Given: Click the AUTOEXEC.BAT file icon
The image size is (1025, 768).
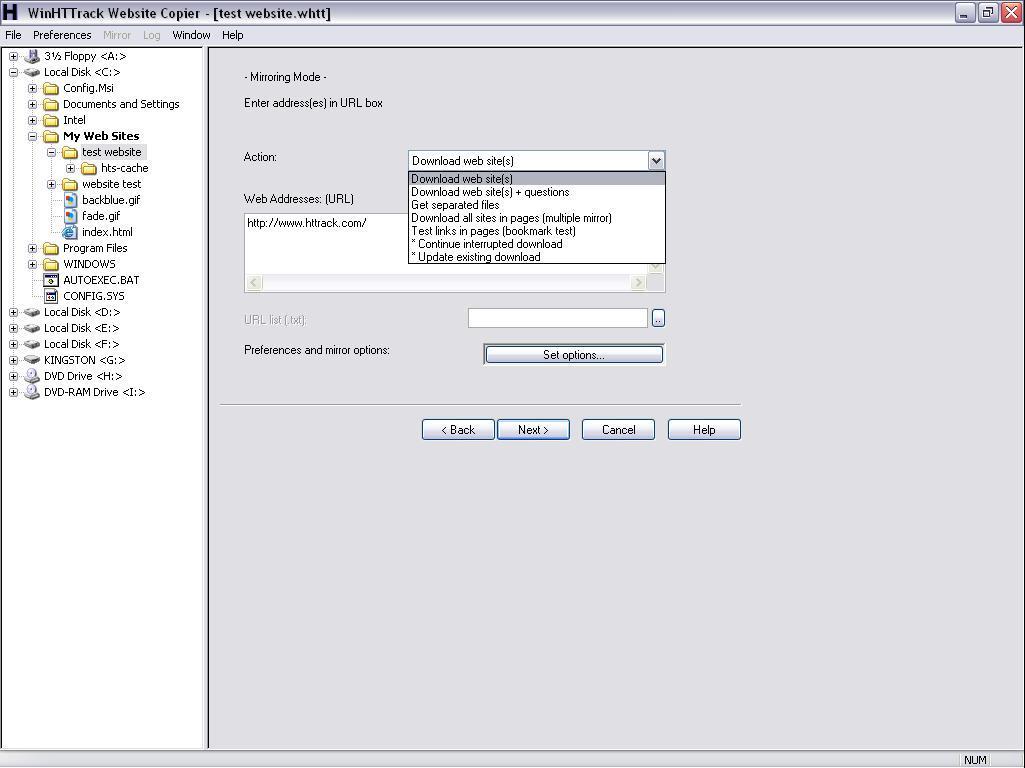Looking at the screenshot, I should pyautogui.click(x=52, y=280).
